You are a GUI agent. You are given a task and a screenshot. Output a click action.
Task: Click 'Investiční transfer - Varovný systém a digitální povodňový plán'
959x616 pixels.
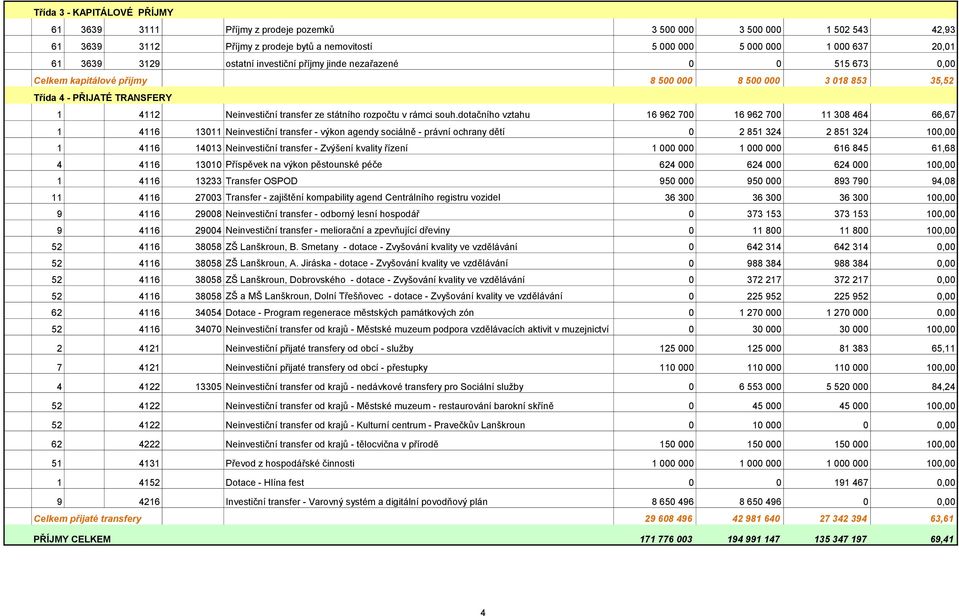(357, 502)
